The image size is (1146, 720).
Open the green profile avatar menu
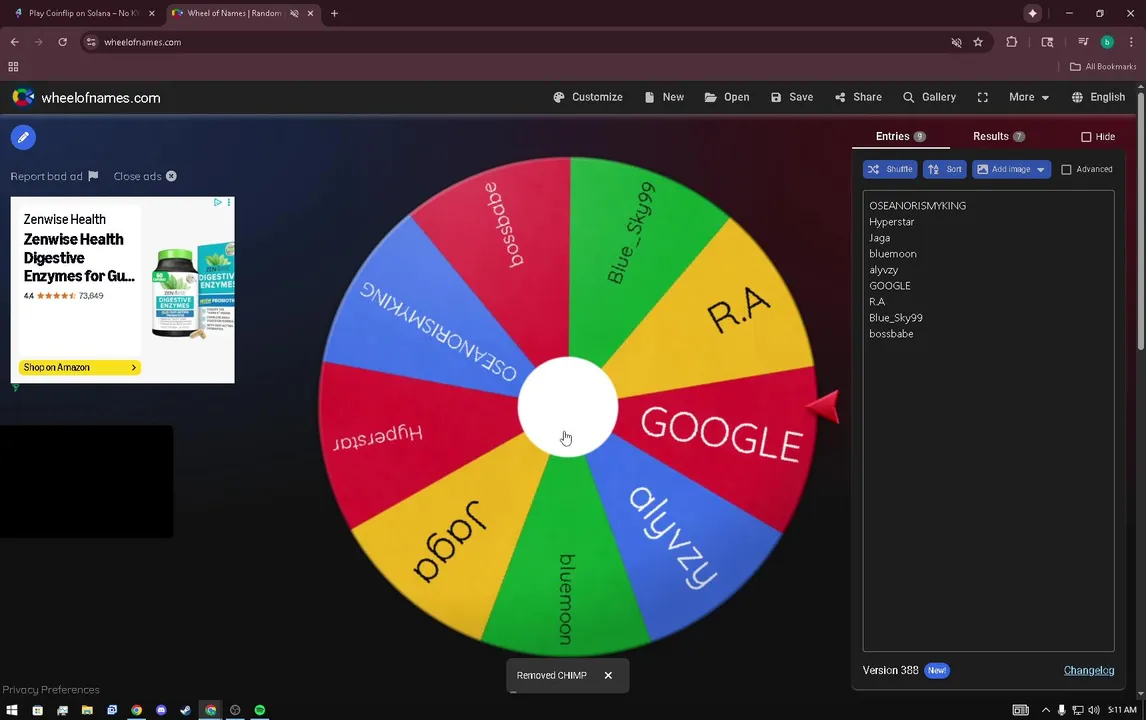[1107, 42]
